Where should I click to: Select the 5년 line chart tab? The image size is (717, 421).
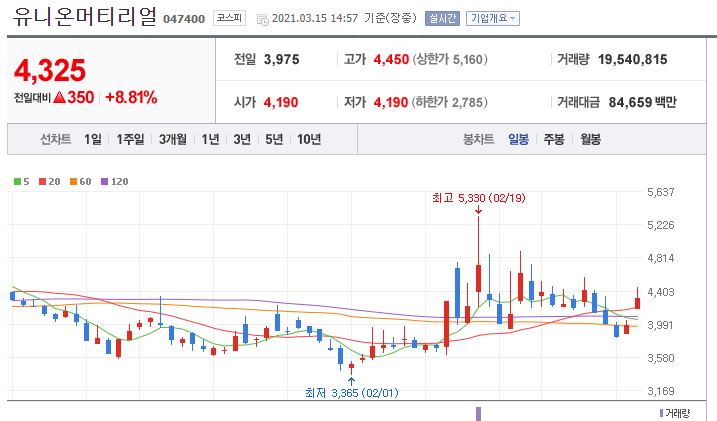(x=274, y=139)
